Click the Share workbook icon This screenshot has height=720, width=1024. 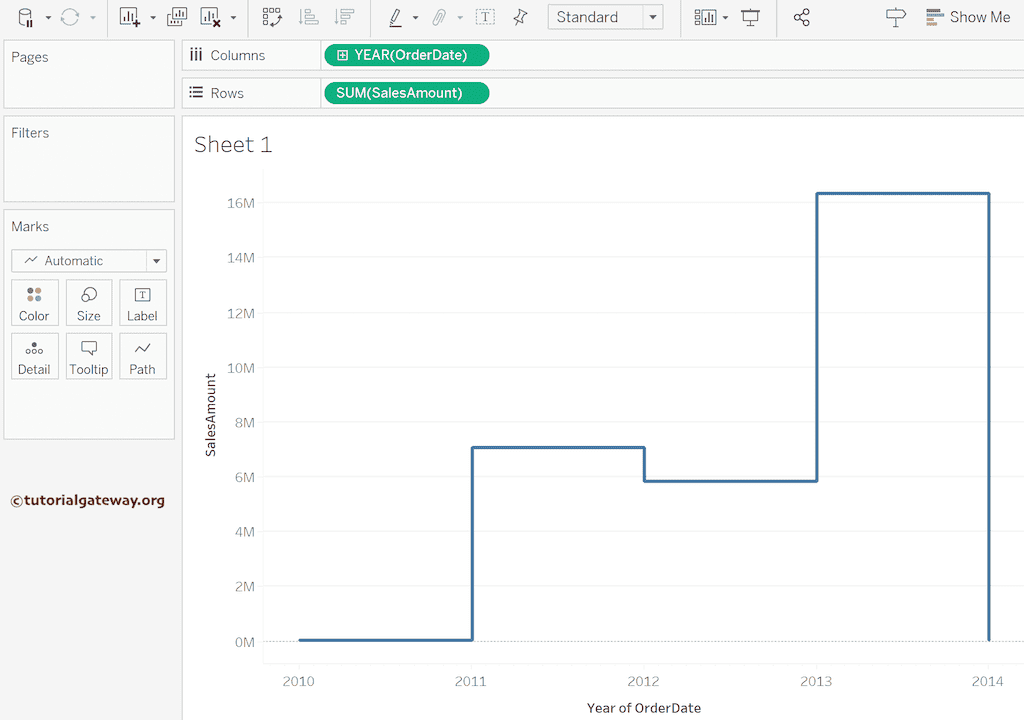(801, 17)
